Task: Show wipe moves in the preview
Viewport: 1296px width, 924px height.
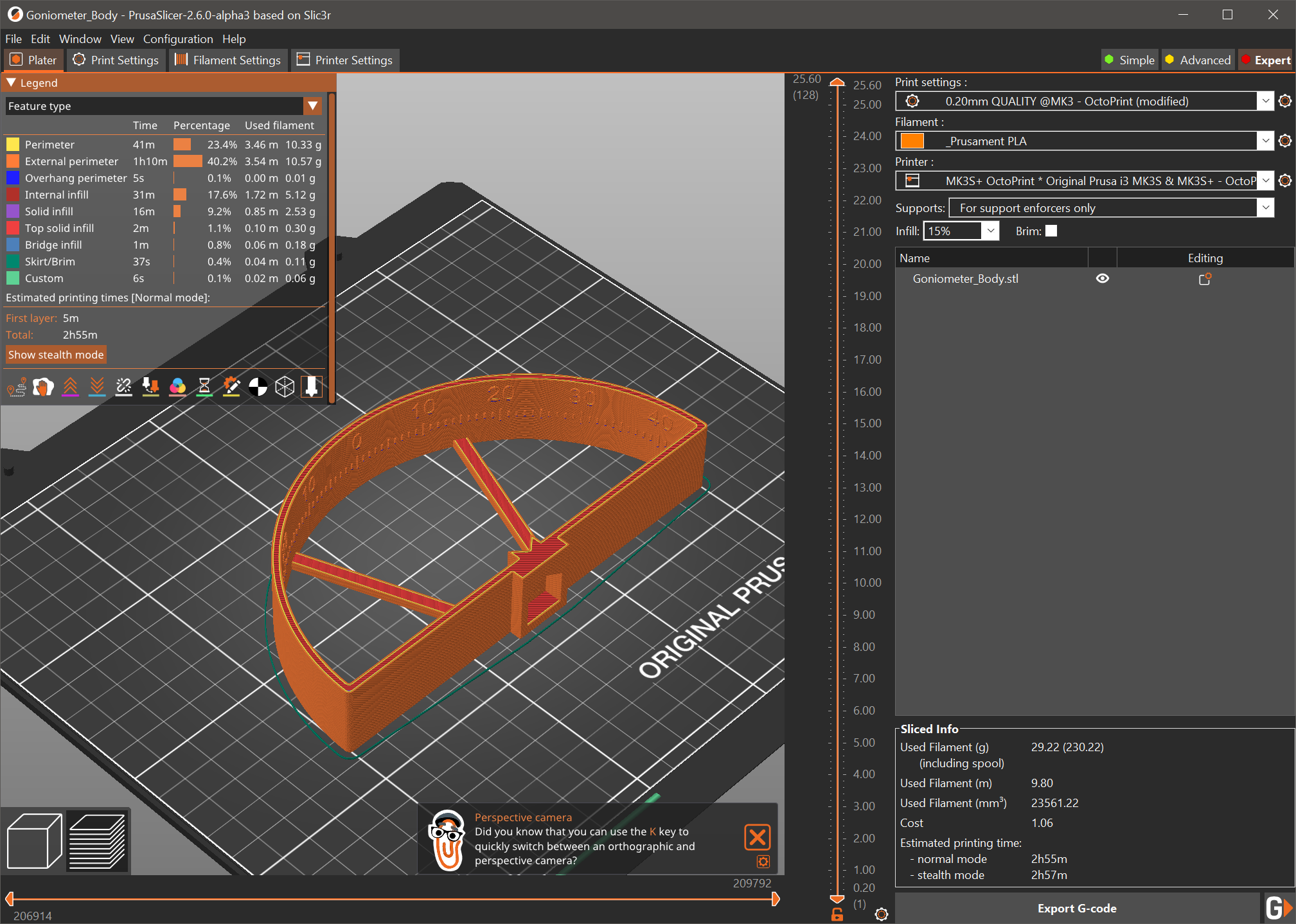Action: point(43,386)
